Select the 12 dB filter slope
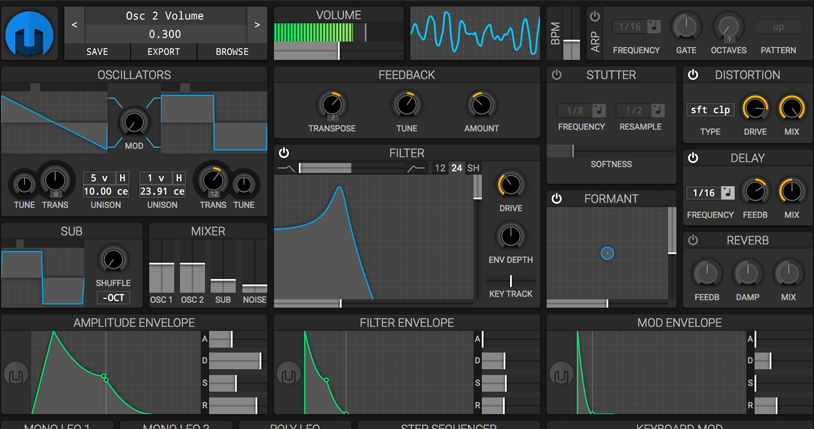 pyautogui.click(x=440, y=169)
